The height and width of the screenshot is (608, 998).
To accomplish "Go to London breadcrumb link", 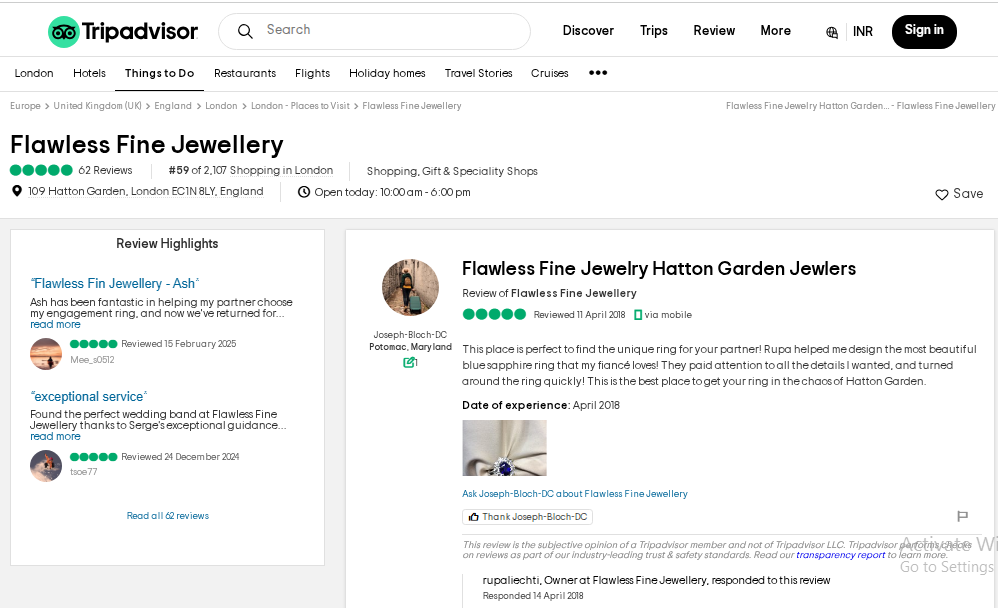I will click(x=221, y=106).
